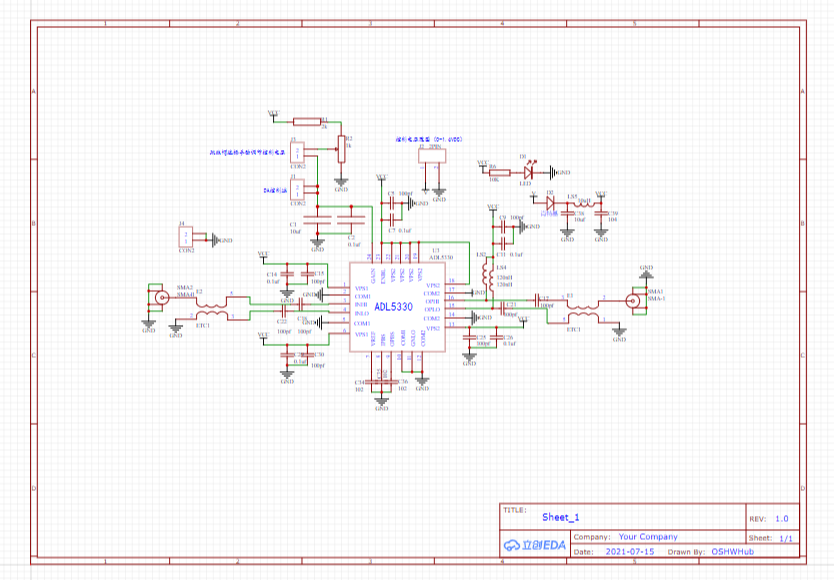Select the J1 CON2 connector

[297, 190]
